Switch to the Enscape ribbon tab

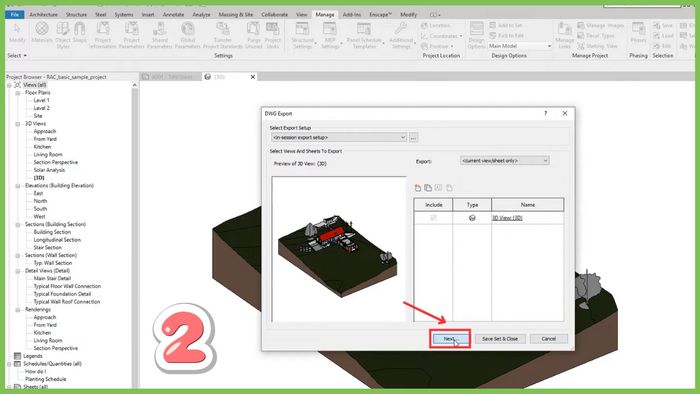coord(380,14)
